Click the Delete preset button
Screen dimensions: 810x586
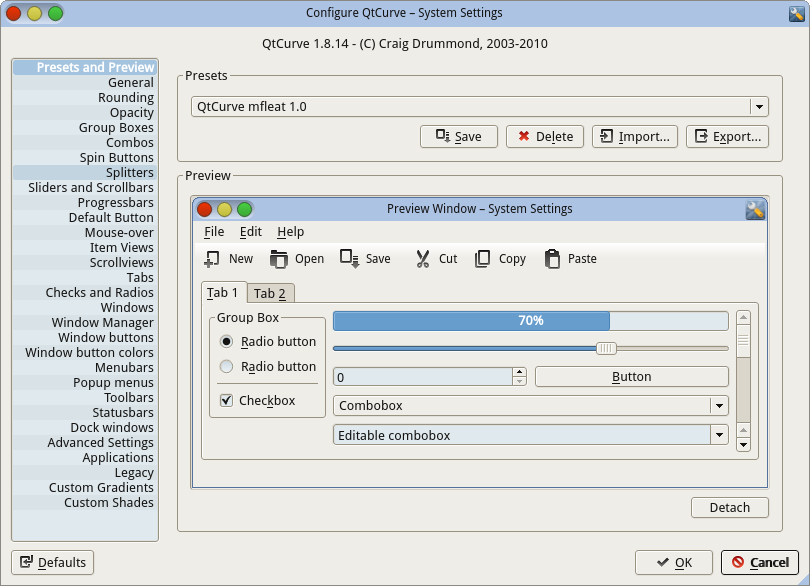tap(544, 136)
